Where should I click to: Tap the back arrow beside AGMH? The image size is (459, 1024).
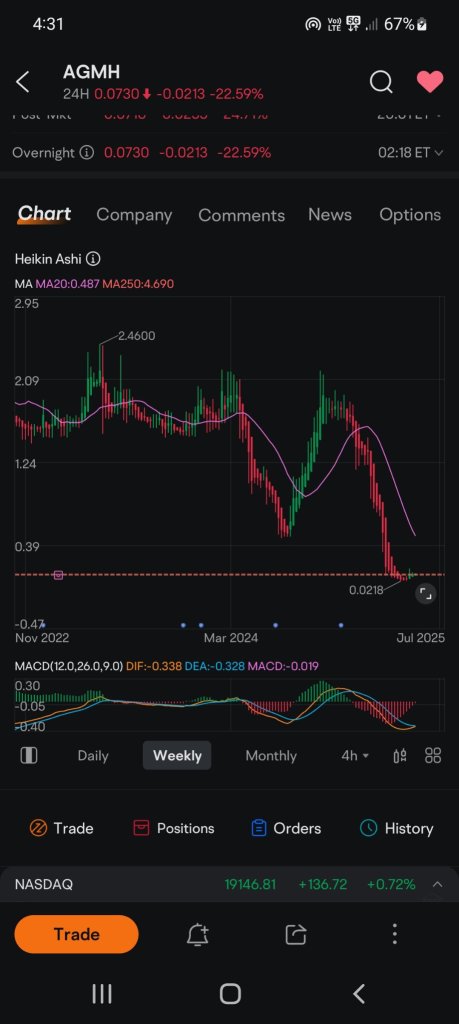point(23,82)
